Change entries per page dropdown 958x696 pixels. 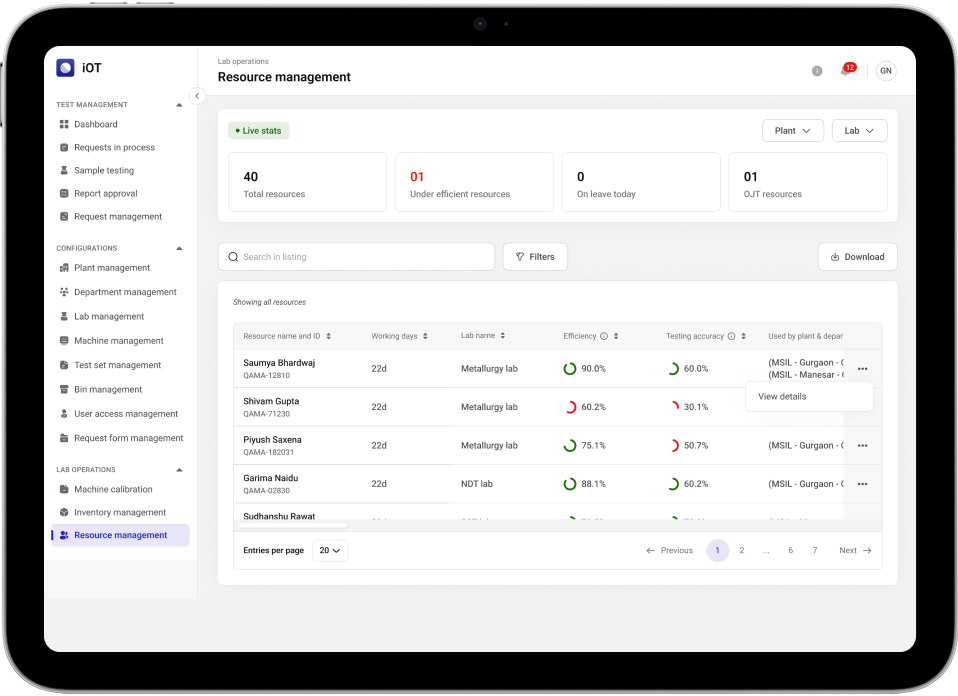click(x=330, y=550)
